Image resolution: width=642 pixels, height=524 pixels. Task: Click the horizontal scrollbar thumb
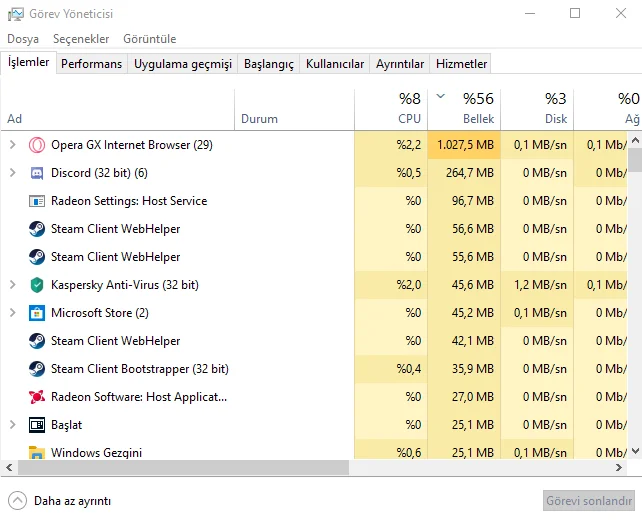[180, 468]
